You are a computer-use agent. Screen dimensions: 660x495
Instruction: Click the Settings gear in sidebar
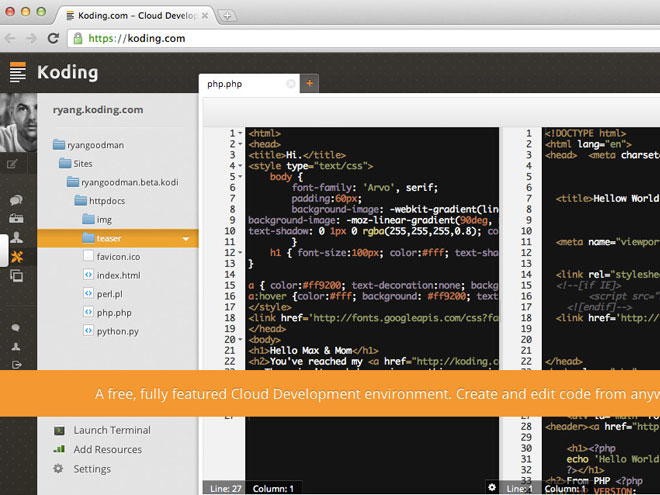coord(59,468)
